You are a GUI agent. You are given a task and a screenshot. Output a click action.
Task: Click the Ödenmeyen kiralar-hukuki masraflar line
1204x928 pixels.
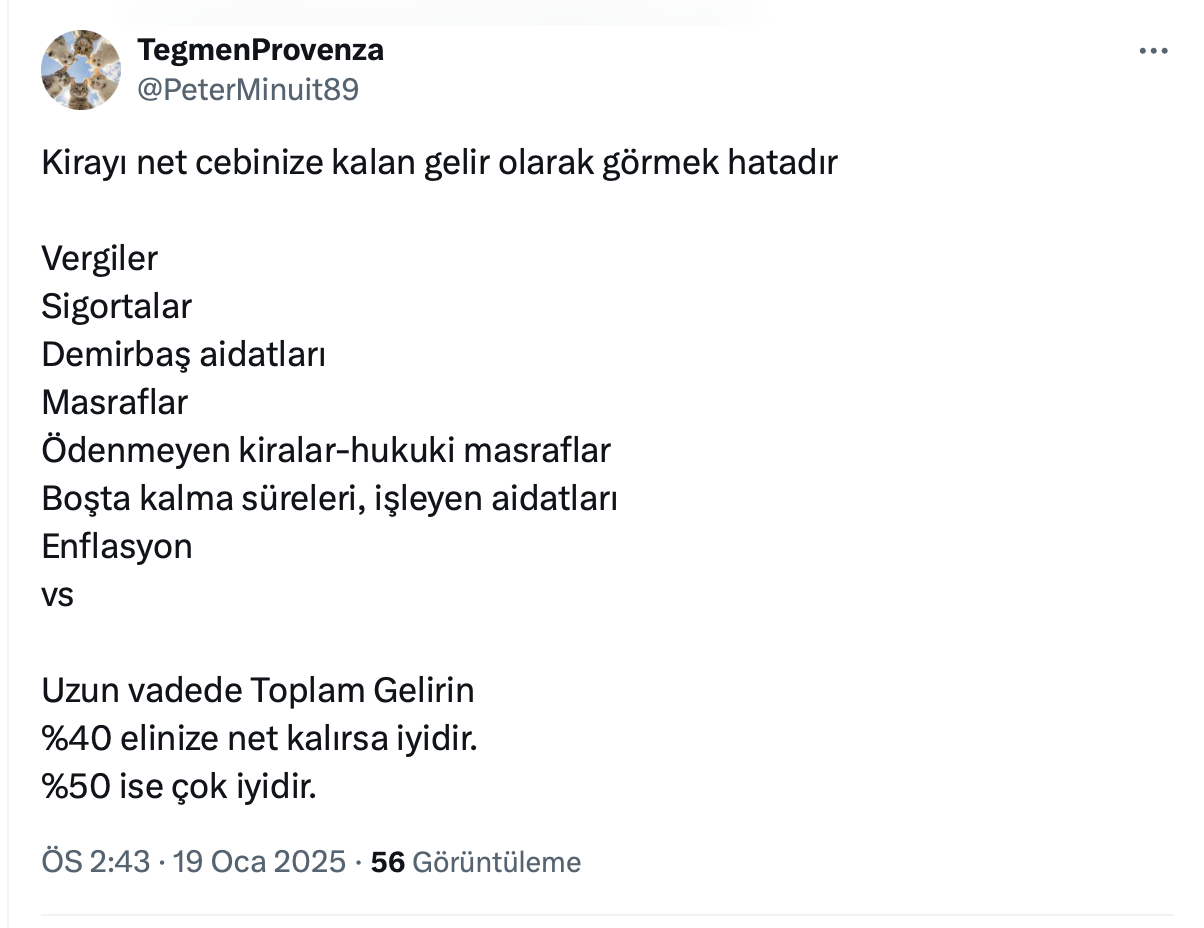(x=326, y=450)
